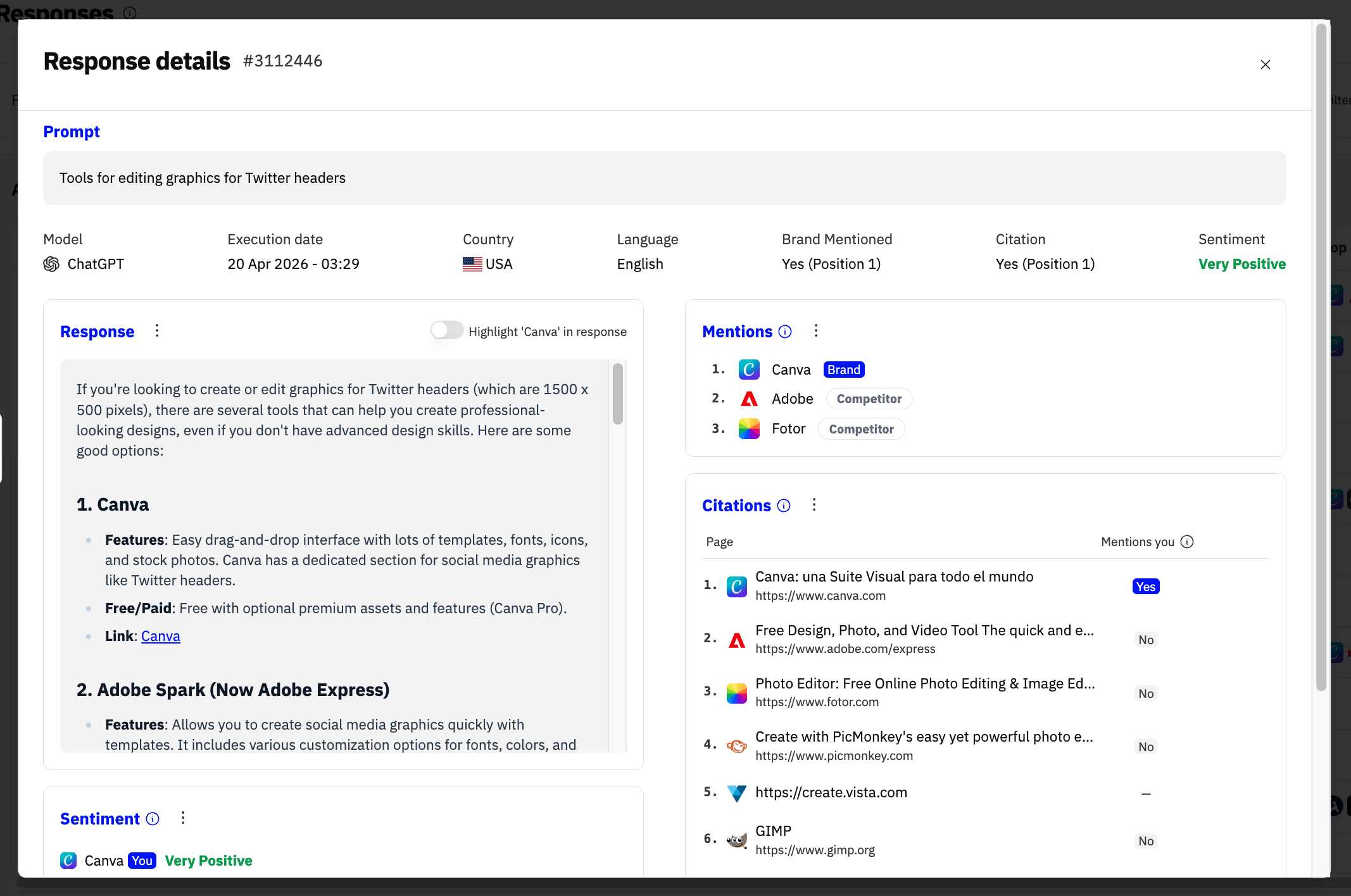Click the Brand tag next to Canva
The image size is (1351, 896).
pos(843,370)
